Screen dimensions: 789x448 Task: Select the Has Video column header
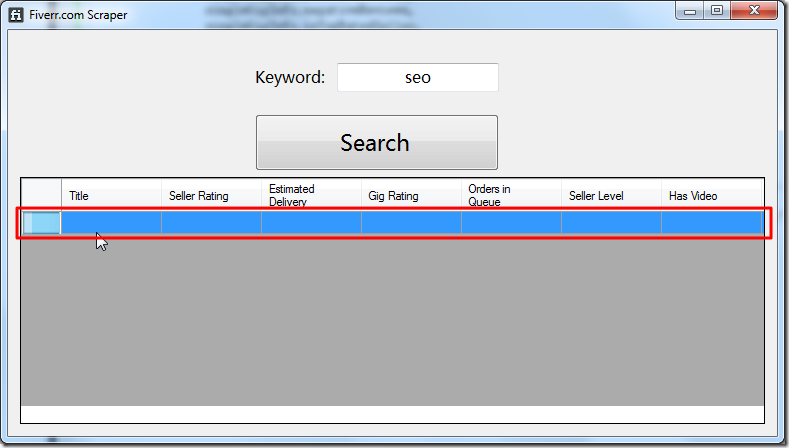point(711,196)
